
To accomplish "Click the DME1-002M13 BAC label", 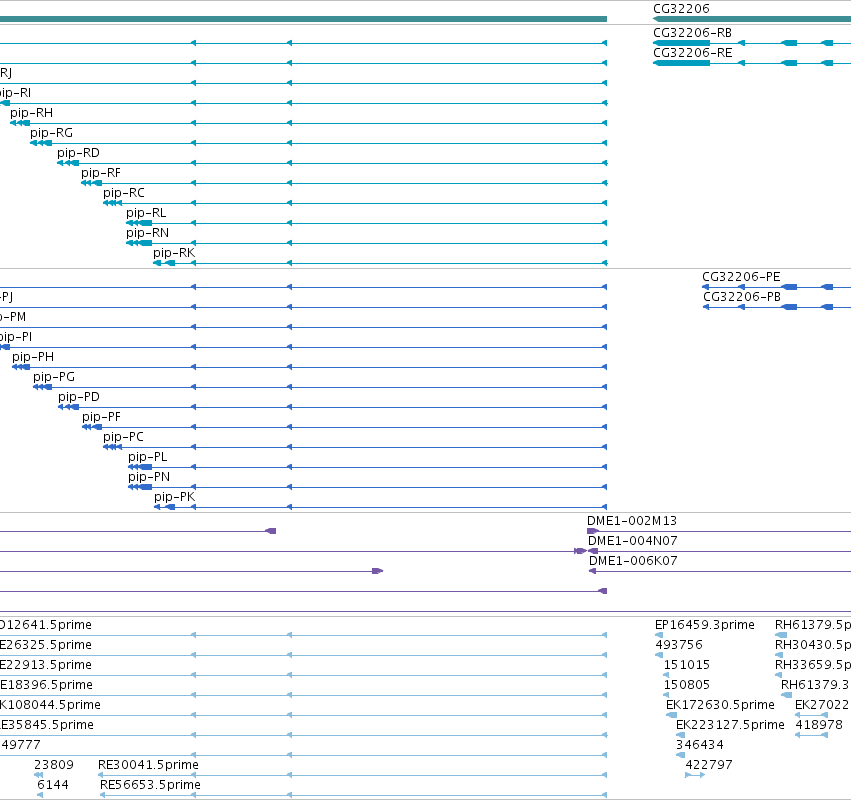I will click(632, 521).
